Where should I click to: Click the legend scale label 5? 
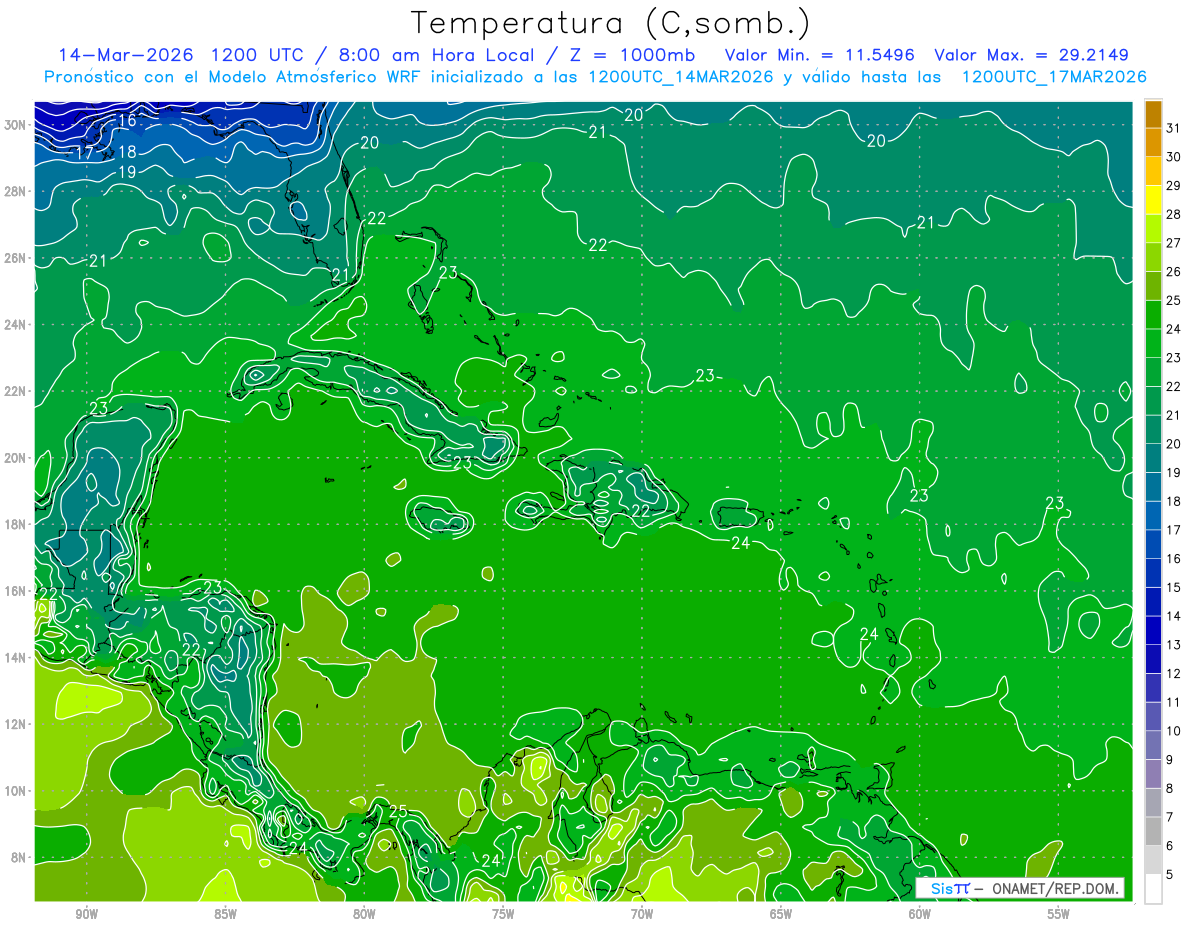click(1170, 875)
